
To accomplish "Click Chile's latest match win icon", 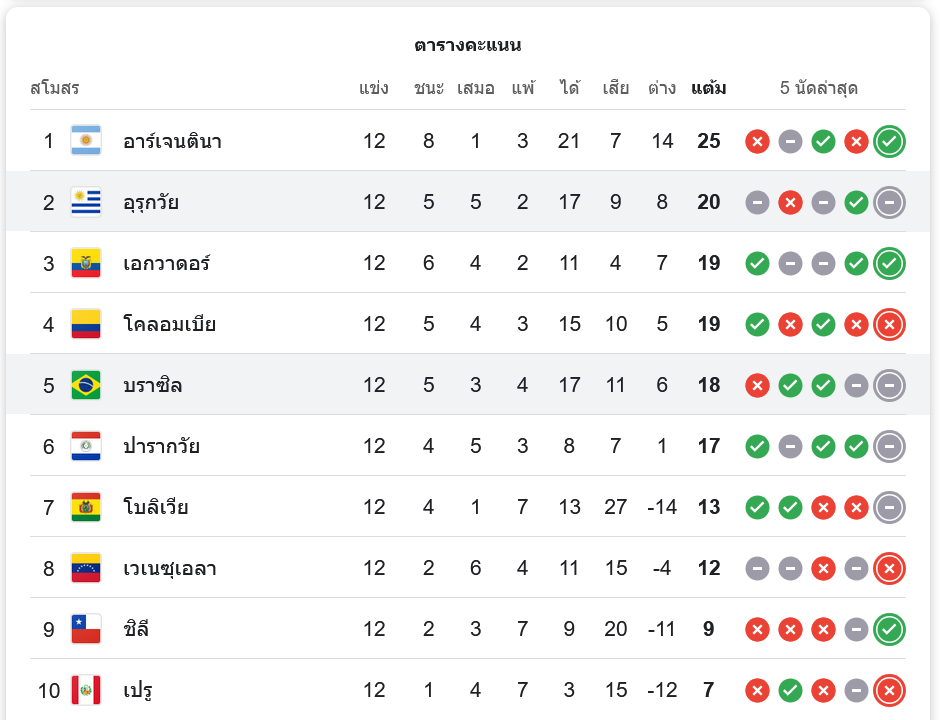I will pos(889,630).
